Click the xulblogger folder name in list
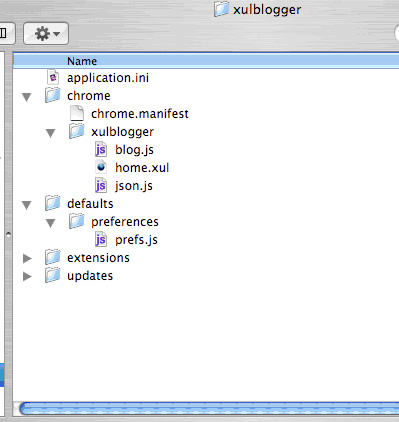Image resolution: width=399 pixels, height=422 pixels. (122, 132)
